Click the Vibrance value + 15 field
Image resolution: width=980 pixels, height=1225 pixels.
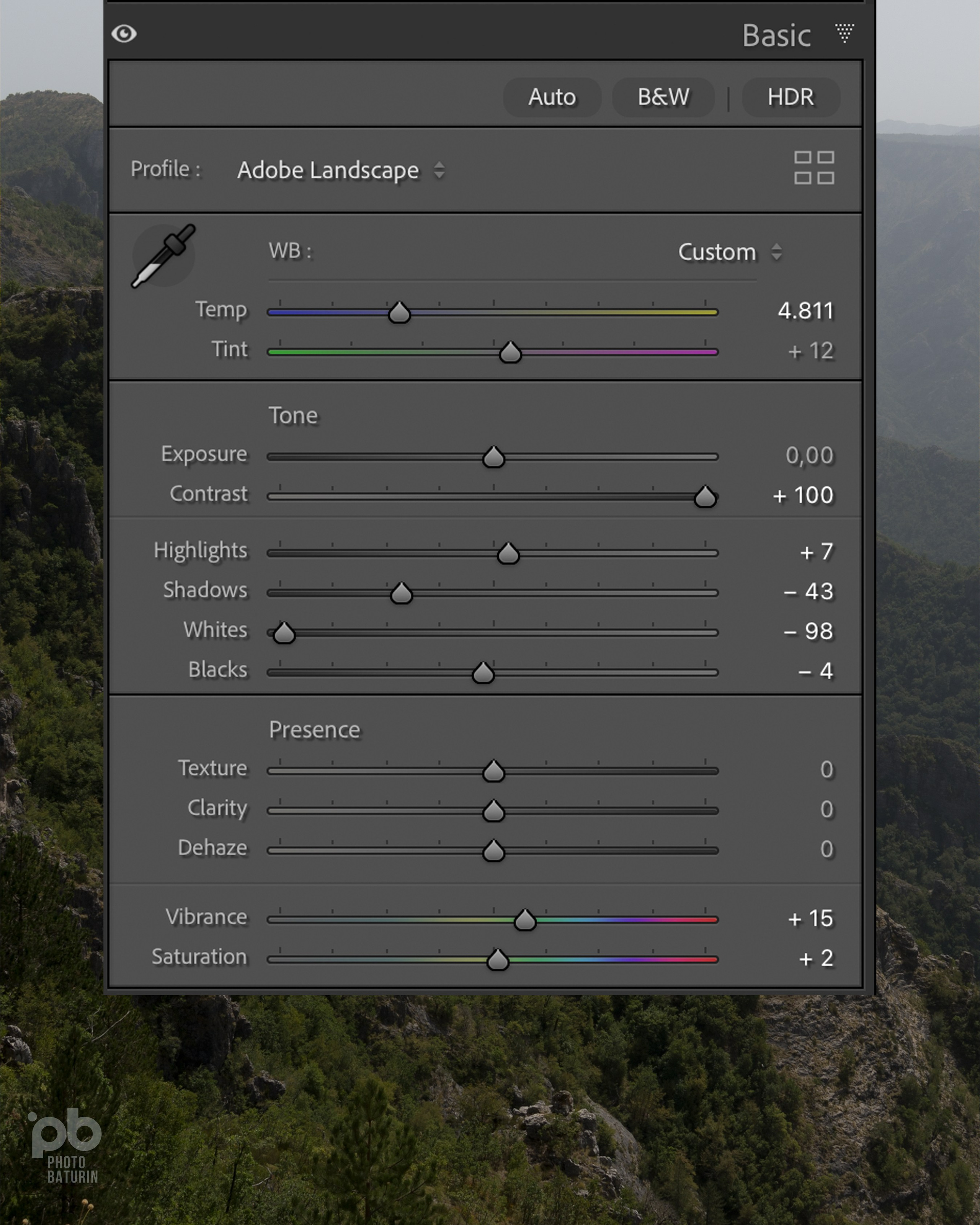[x=811, y=919]
